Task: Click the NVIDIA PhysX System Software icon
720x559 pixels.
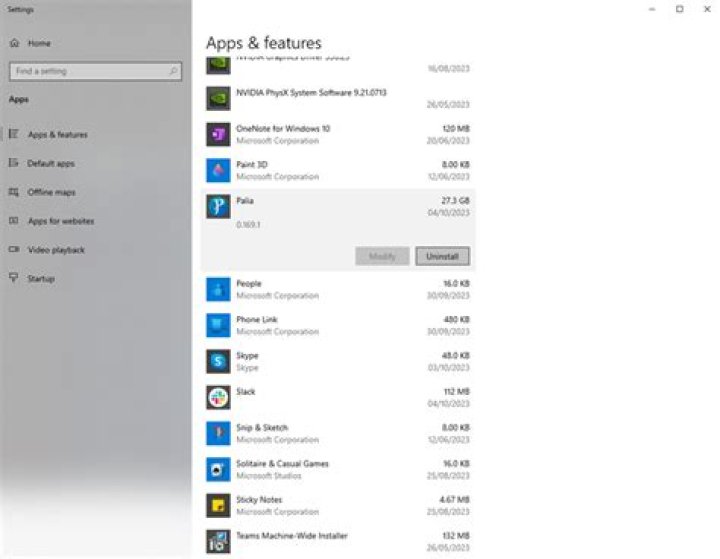Action: [x=218, y=98]
